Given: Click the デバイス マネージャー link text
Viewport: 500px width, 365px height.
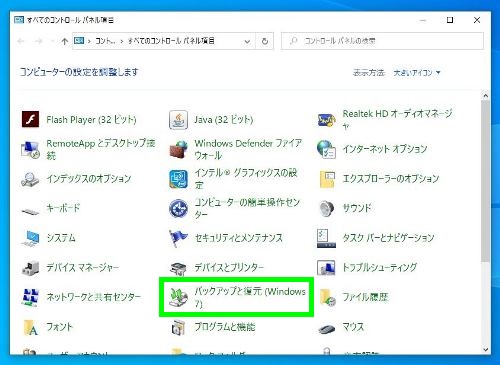Looking at the screenshot, I should (x=82, y=267).
